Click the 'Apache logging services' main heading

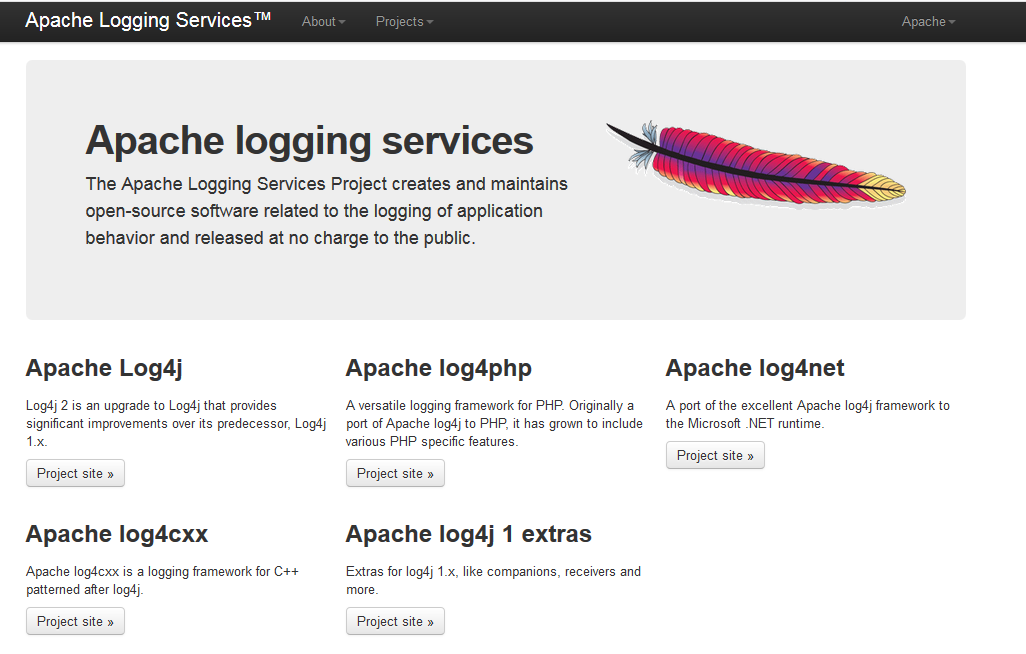pyautogui.click(x=310, y=141)
